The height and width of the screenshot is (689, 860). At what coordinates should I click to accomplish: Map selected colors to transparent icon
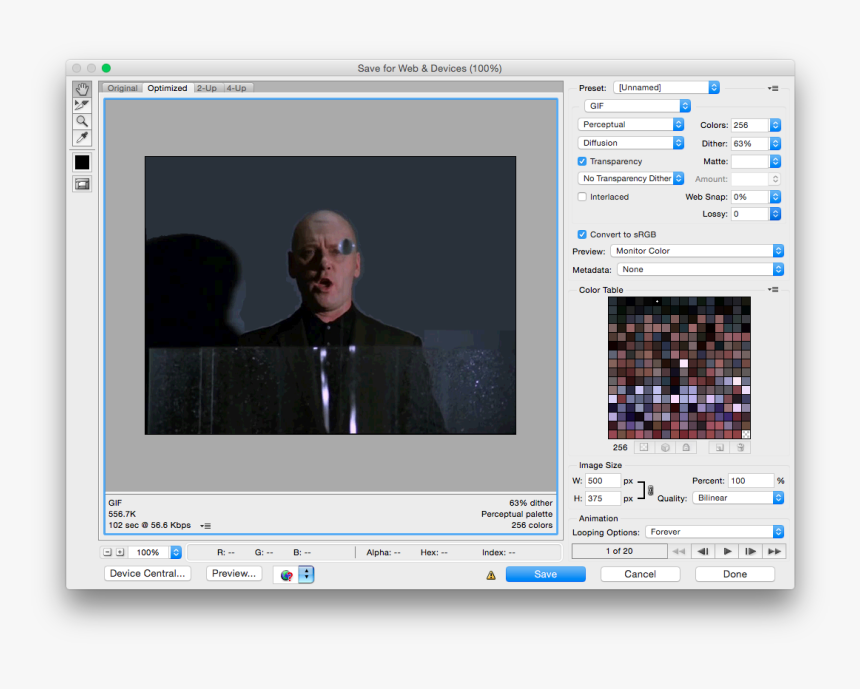pyautogui.click(x=644, y=448)
